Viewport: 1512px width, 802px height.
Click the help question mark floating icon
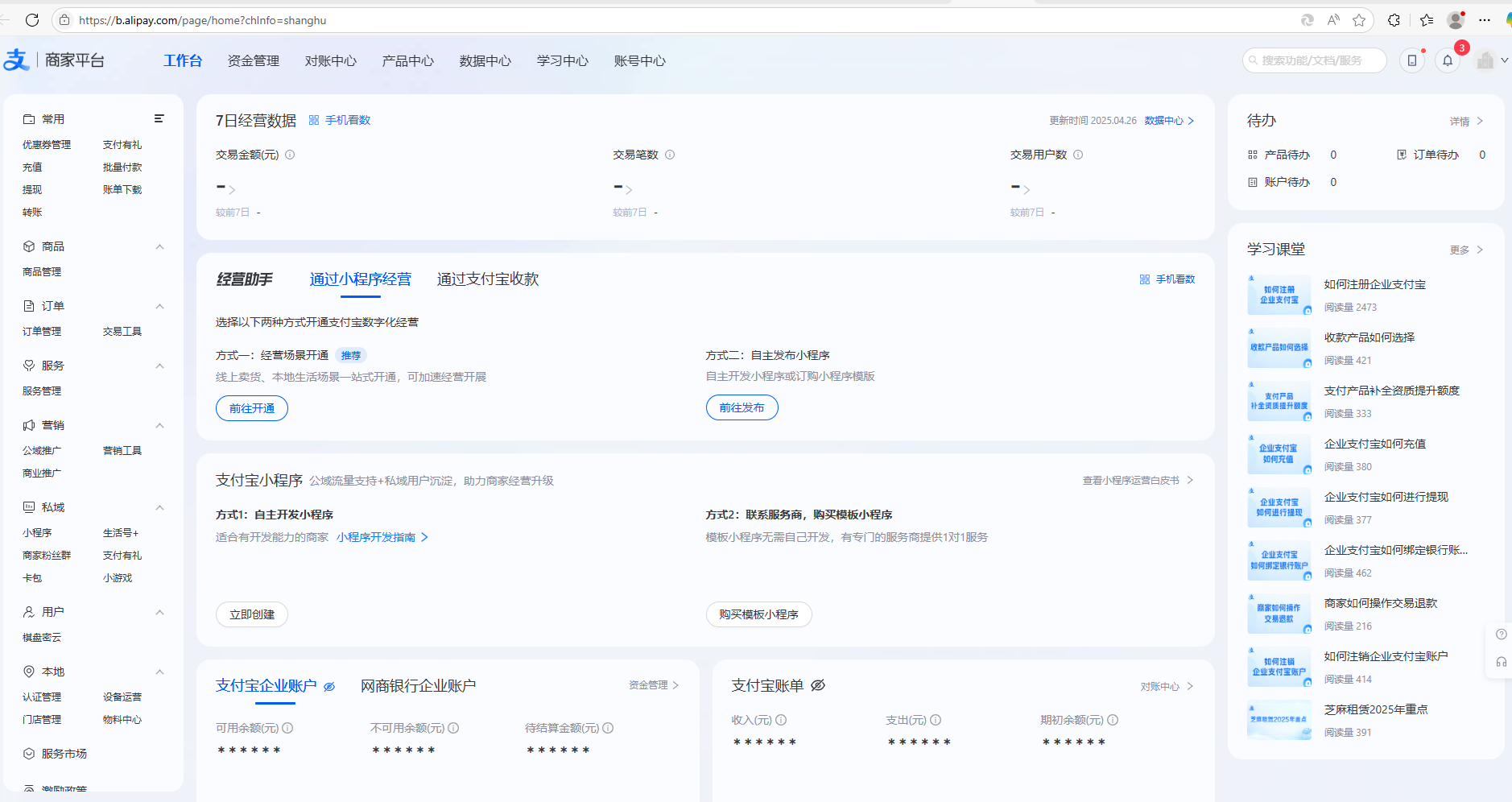pyautogui.click(x=1502, y=635)
